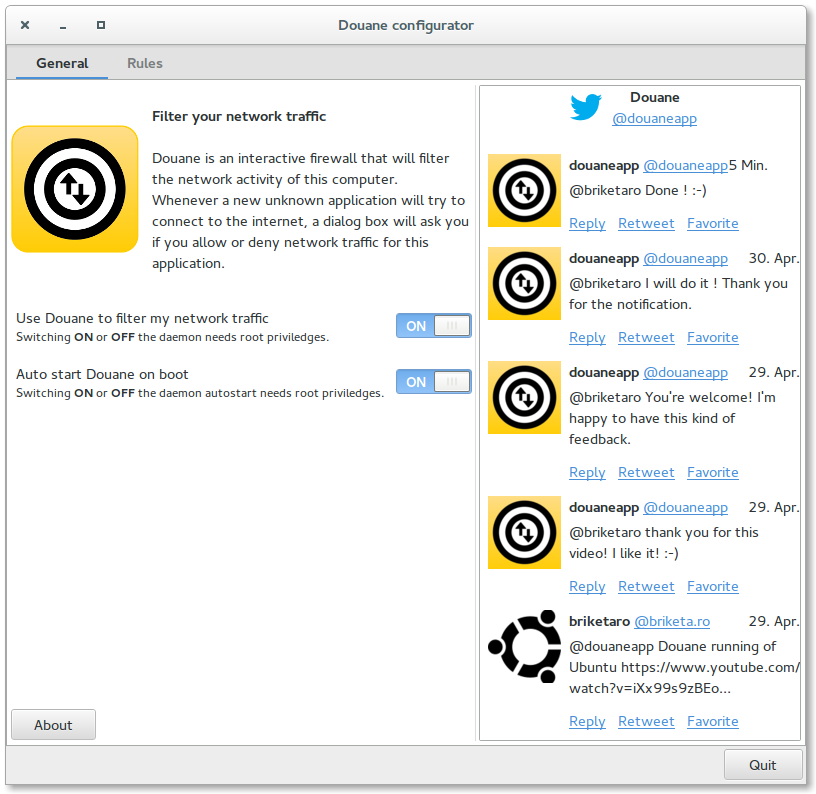Quit the Douane configurator

(x=762, y=765)
